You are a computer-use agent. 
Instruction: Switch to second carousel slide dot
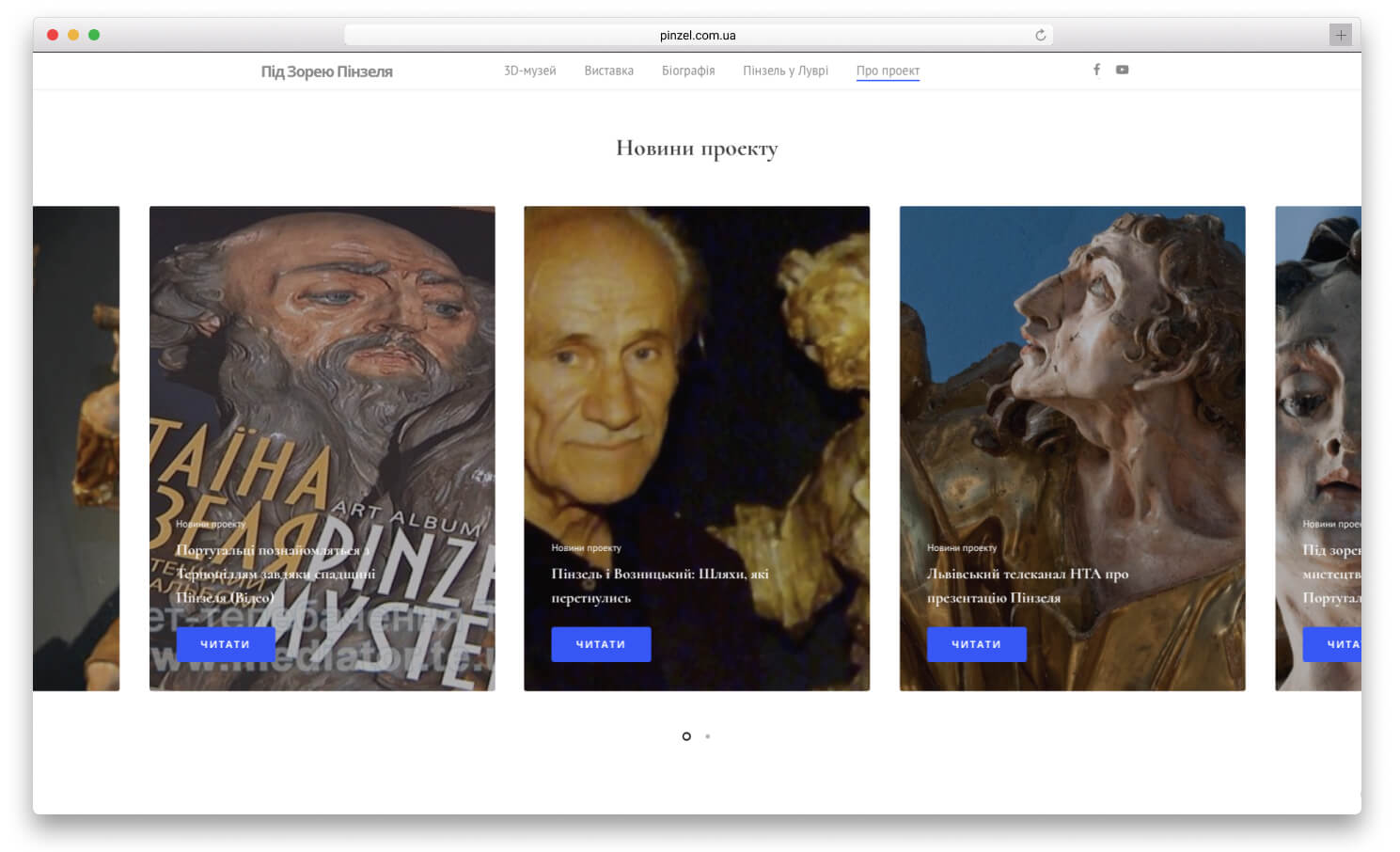click(708, 736)
